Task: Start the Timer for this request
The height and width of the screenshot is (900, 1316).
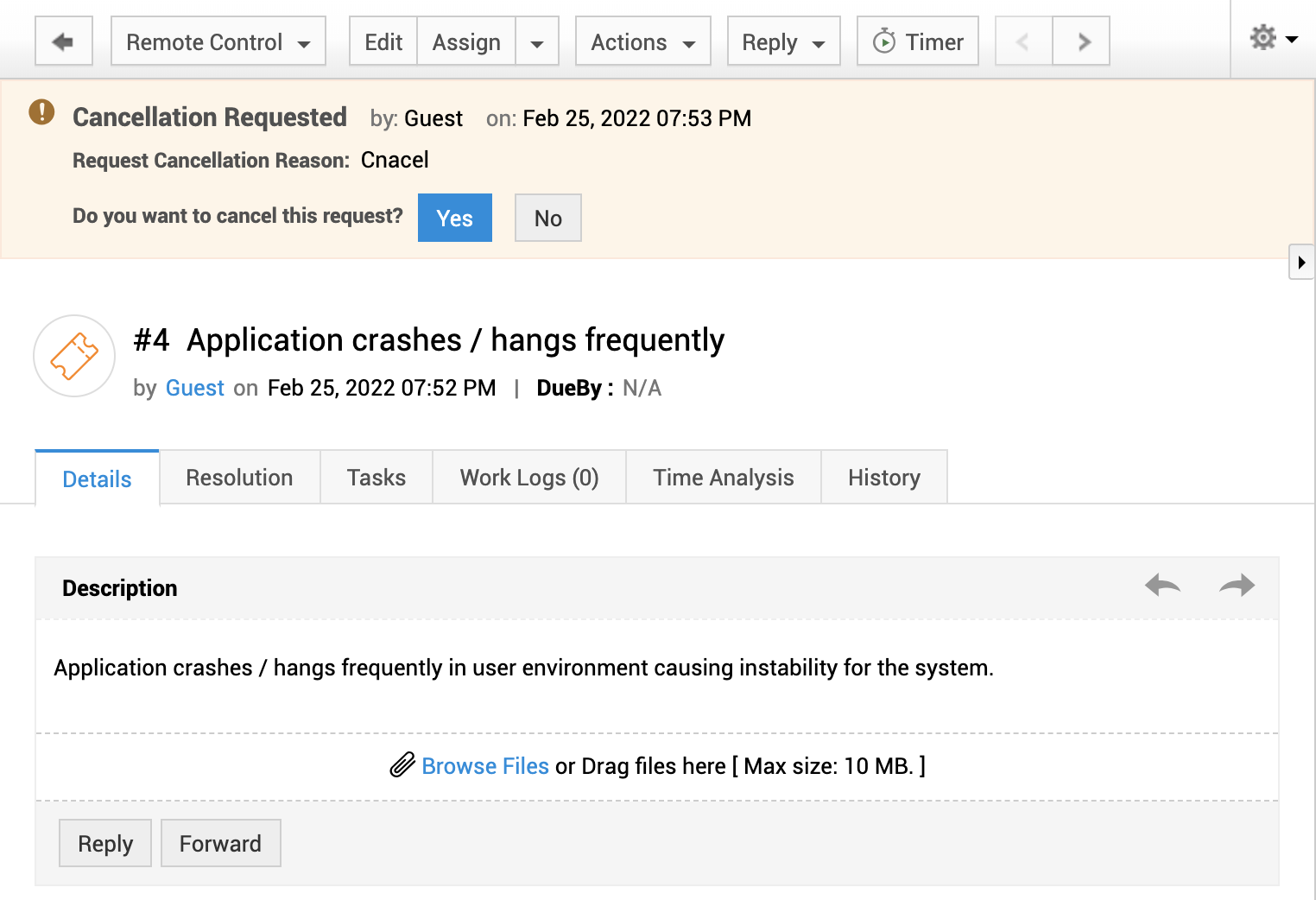Action: pos(917,41)
